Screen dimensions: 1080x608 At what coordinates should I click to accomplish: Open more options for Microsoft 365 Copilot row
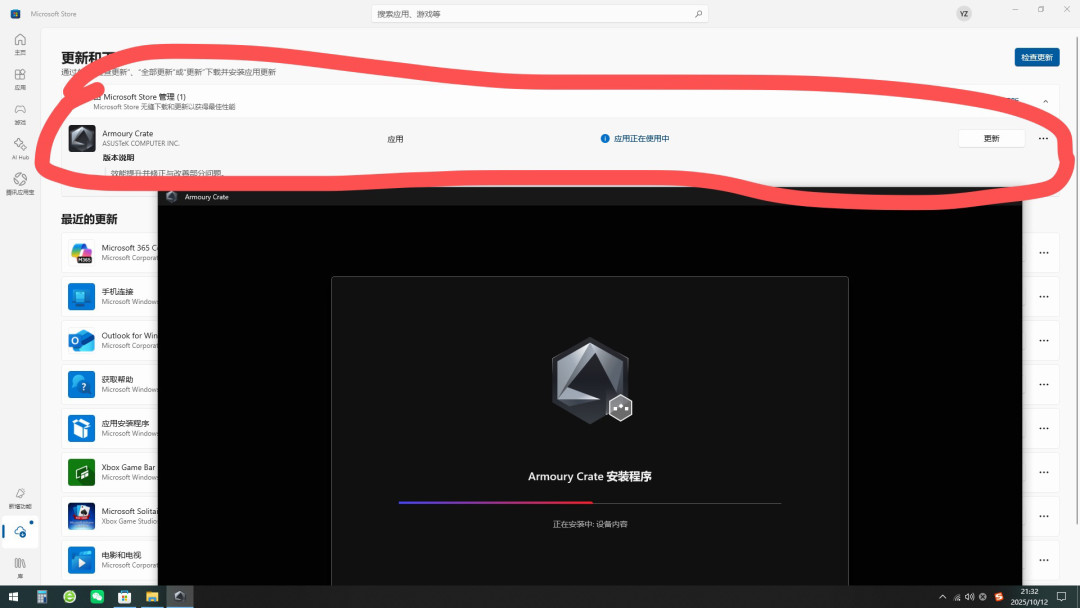(x=1044, y=253)
